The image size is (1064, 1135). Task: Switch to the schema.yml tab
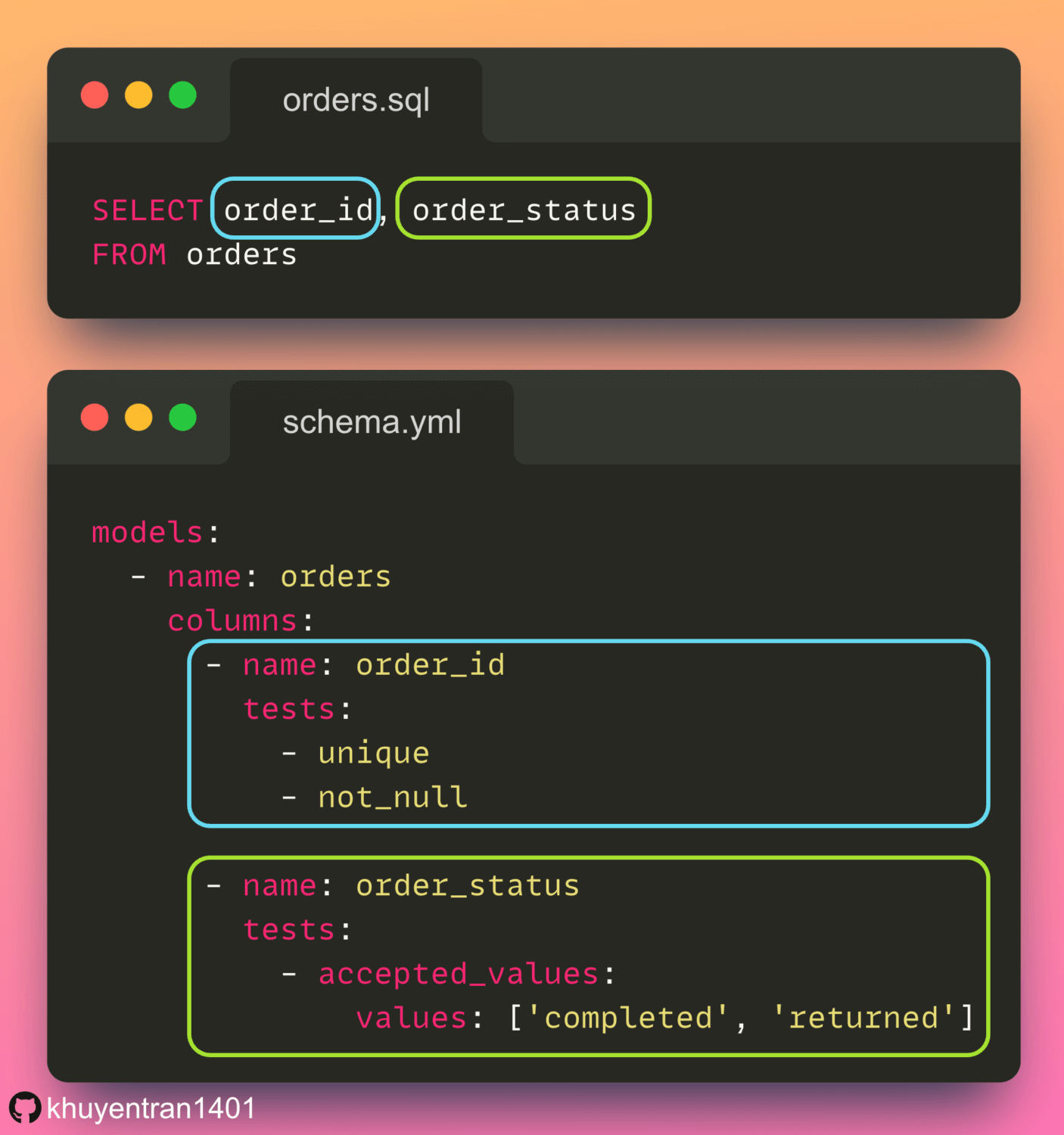[372, 422]
